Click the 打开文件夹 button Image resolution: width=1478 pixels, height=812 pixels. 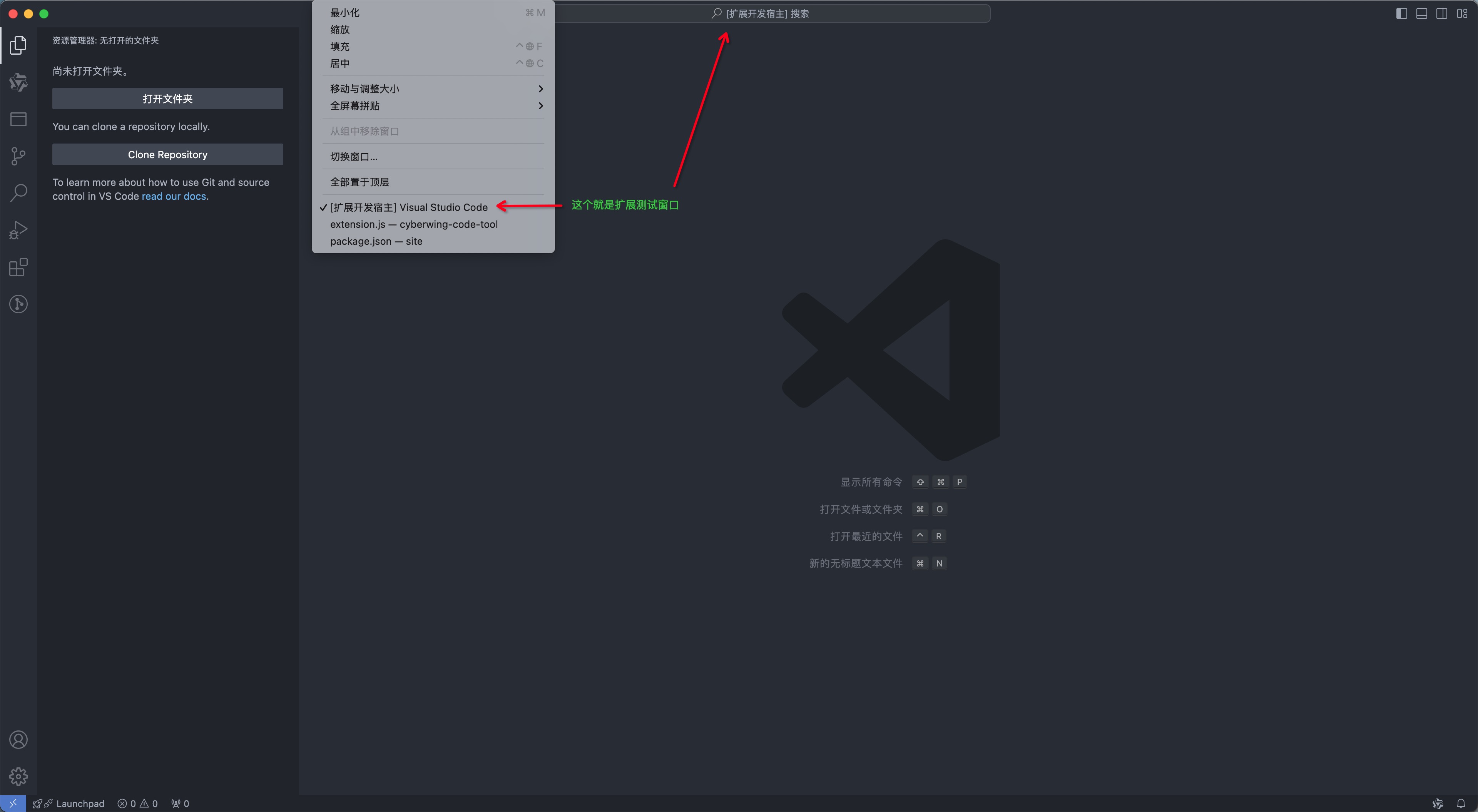[x=167, y=99]
